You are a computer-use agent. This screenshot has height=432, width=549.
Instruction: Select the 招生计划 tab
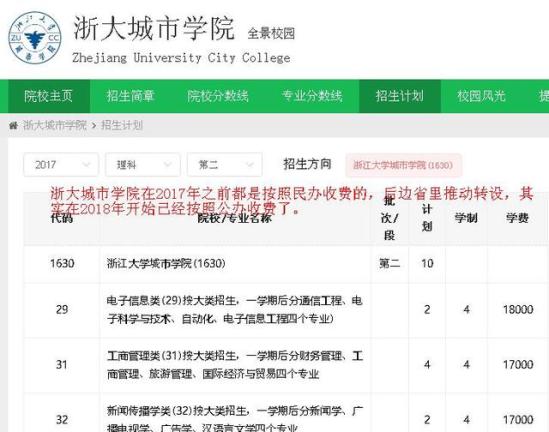(400, 96)
